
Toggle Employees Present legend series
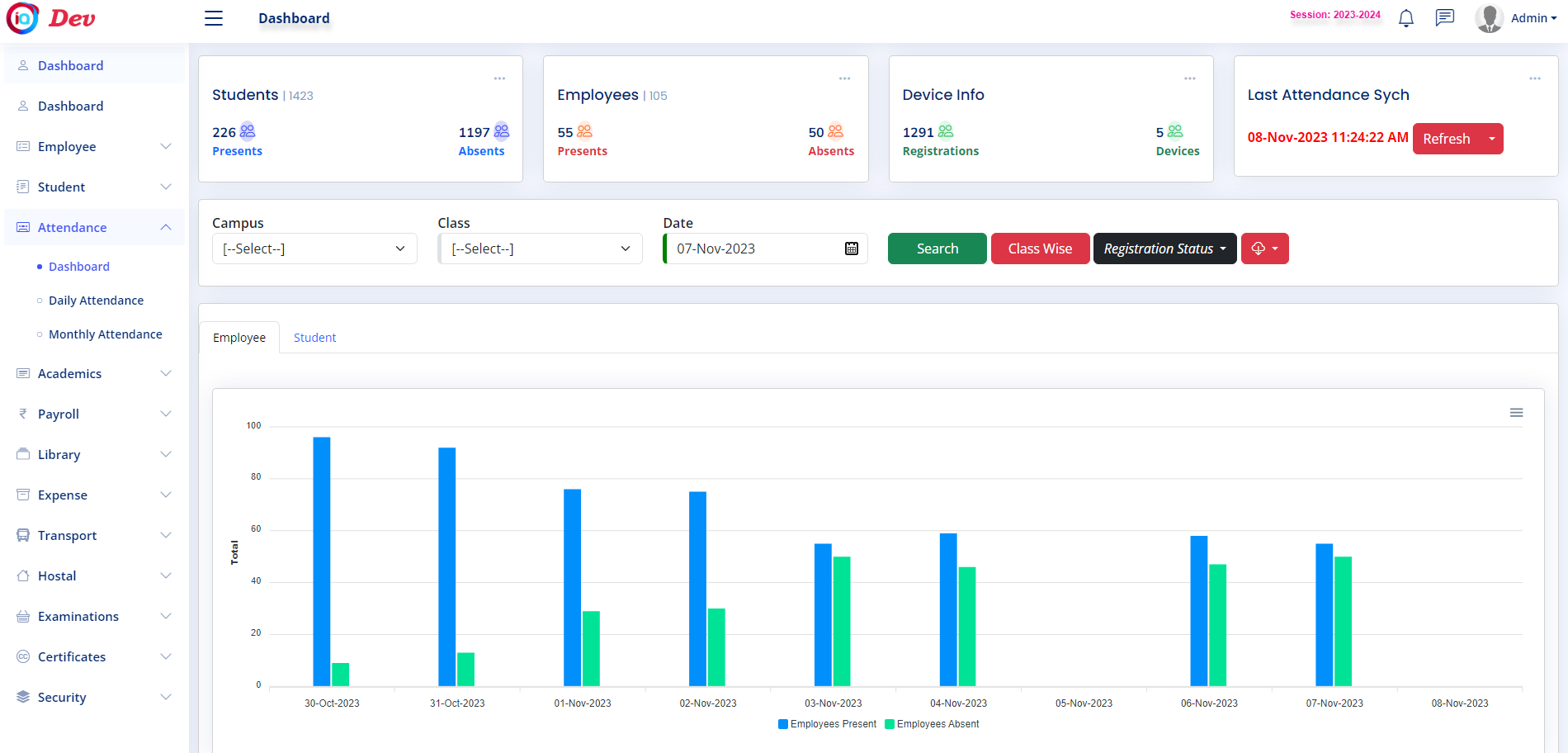[x=828, y=724]
